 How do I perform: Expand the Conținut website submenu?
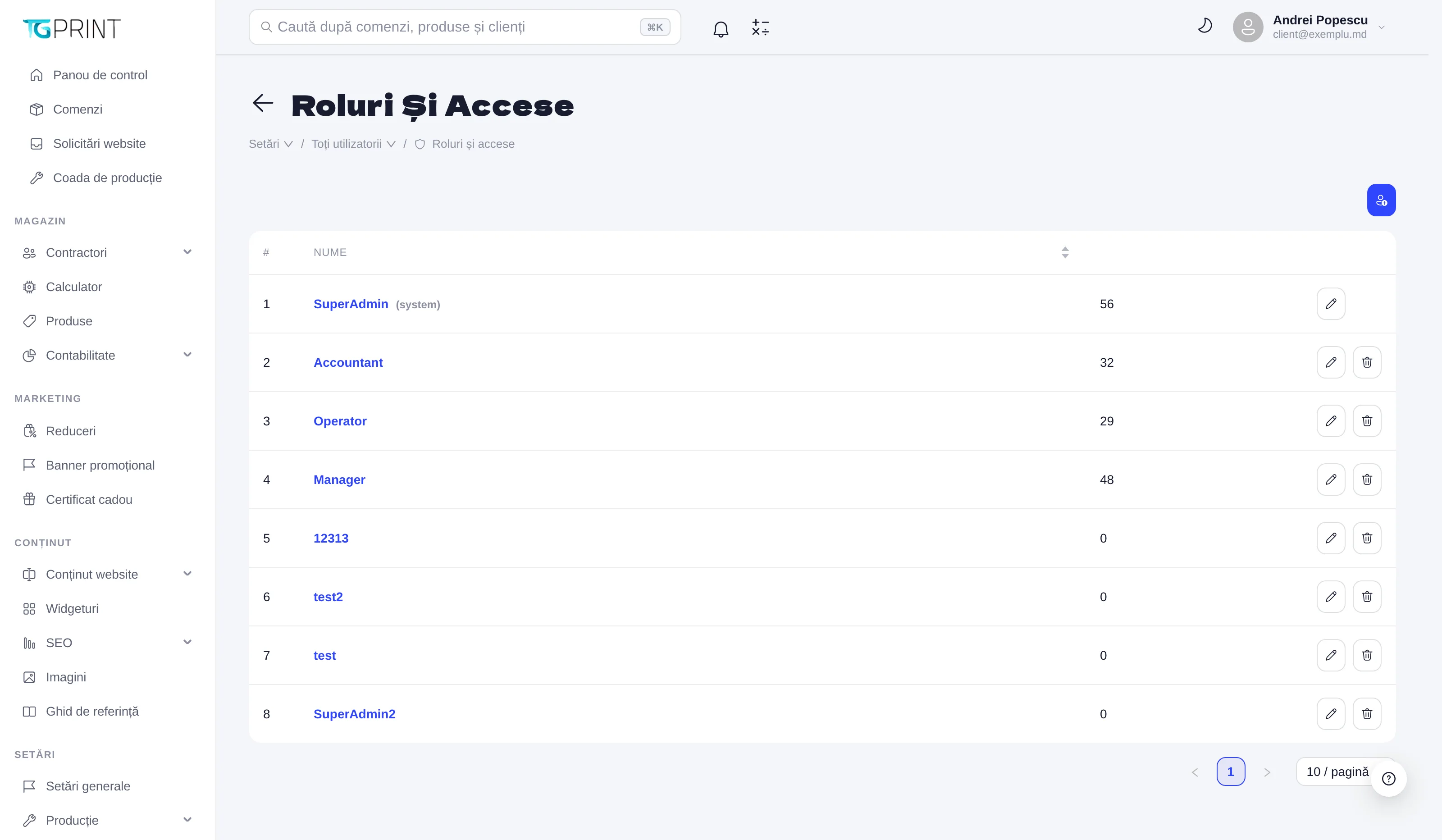pos(108,574)
